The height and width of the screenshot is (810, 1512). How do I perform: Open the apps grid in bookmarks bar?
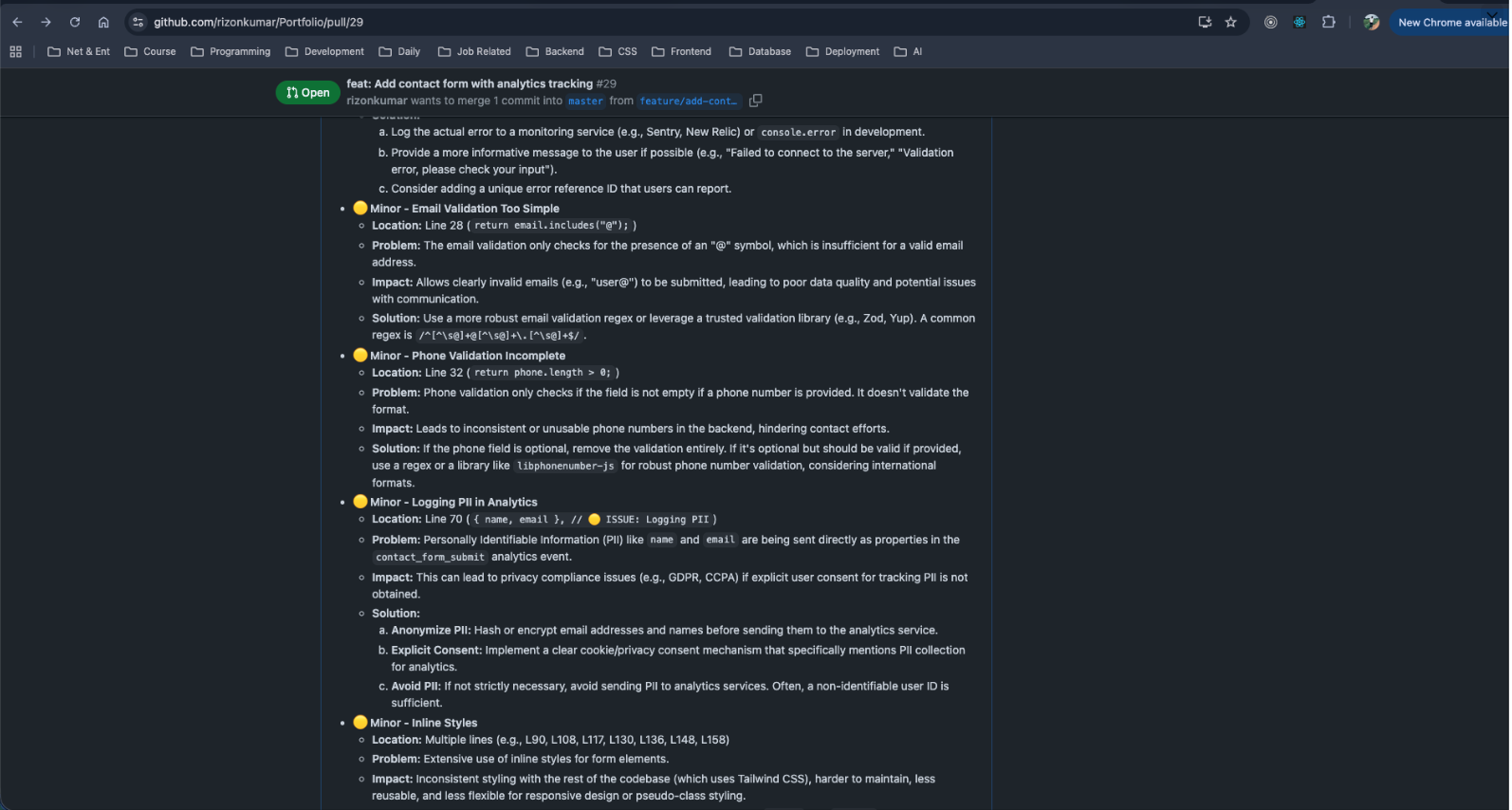point(16,51)
